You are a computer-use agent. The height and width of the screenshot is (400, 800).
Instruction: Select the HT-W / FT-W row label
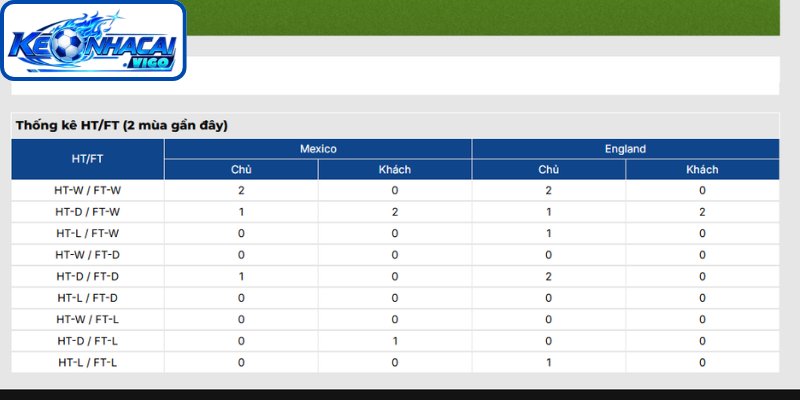tap(88, 191)
